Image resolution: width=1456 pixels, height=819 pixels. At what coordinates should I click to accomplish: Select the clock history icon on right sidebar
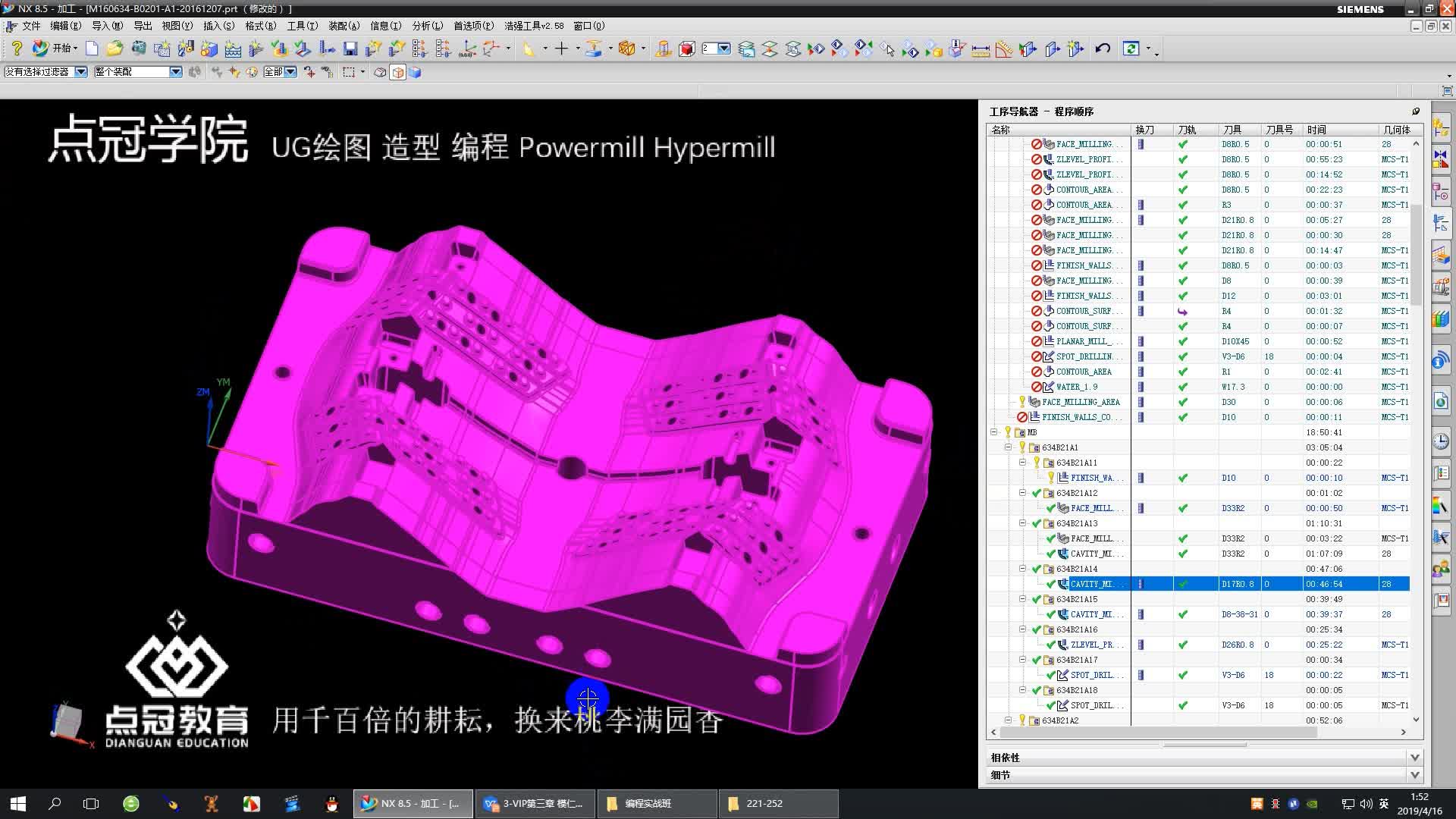click(x=1440, y=438)
